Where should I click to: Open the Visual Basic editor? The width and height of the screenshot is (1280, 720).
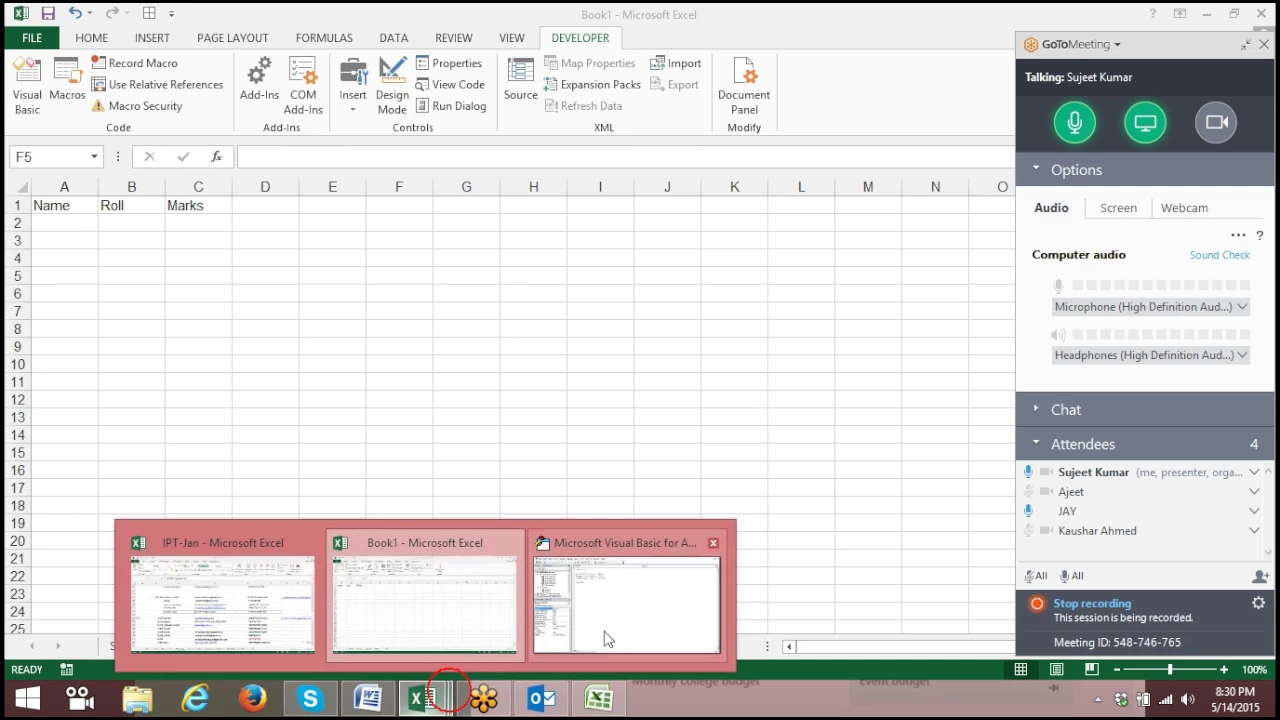tap(27, 86)
